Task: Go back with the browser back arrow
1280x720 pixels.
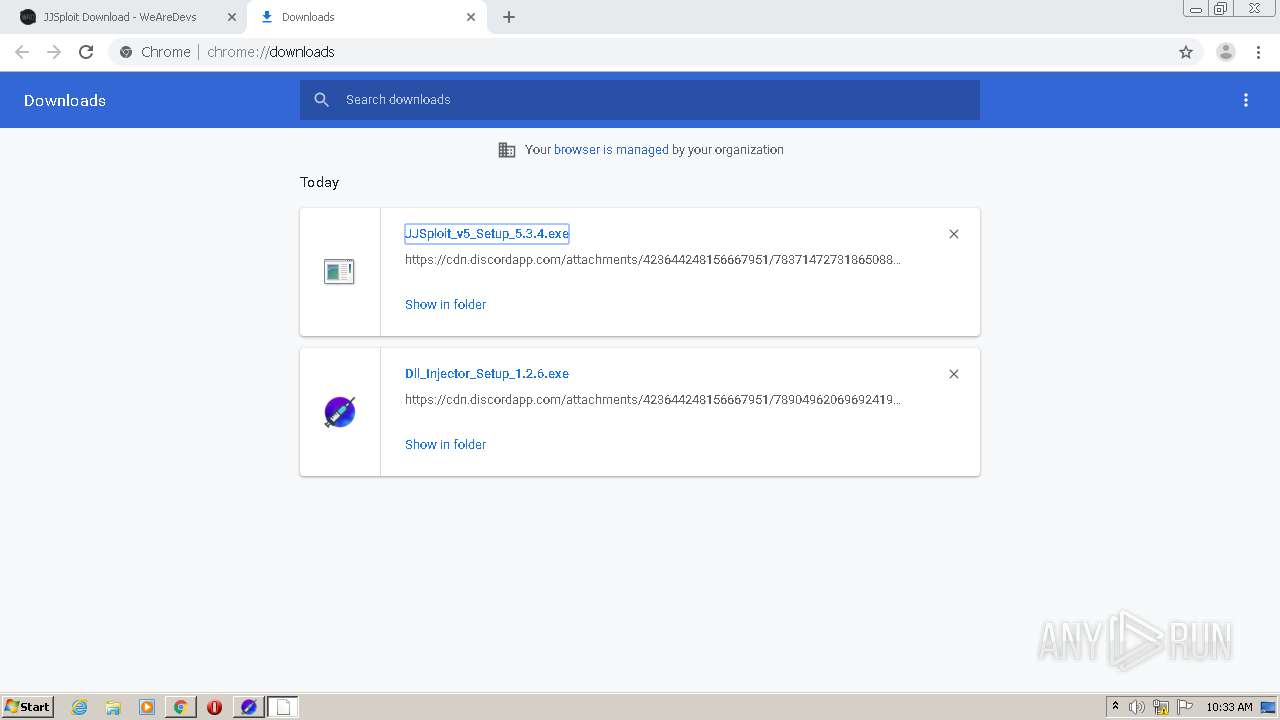Action: coord(22,52)
